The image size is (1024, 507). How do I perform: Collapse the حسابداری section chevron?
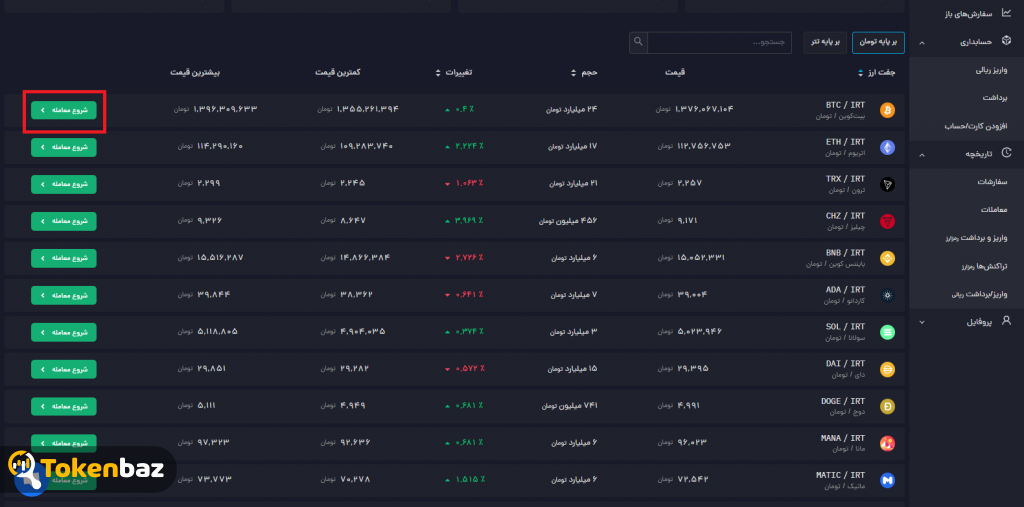(x=921, y=43)
